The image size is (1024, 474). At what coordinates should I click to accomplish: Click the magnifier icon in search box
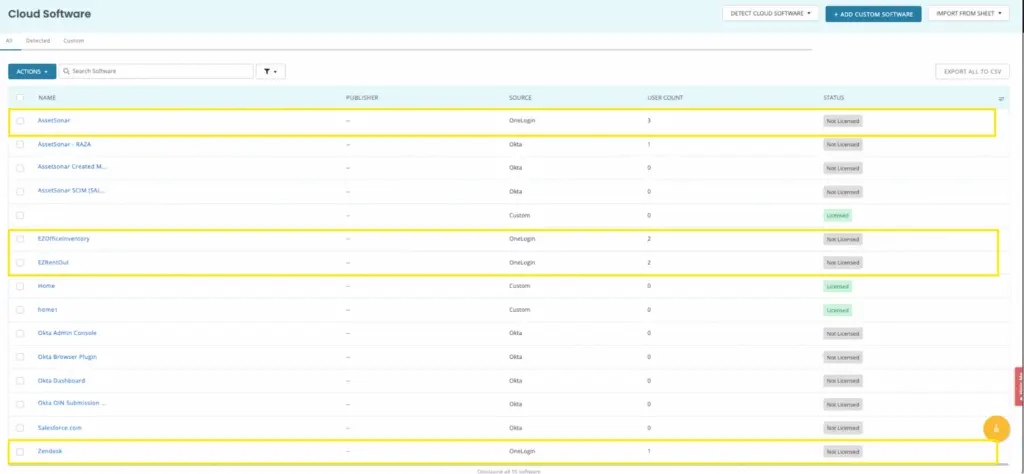pos(66,72)
